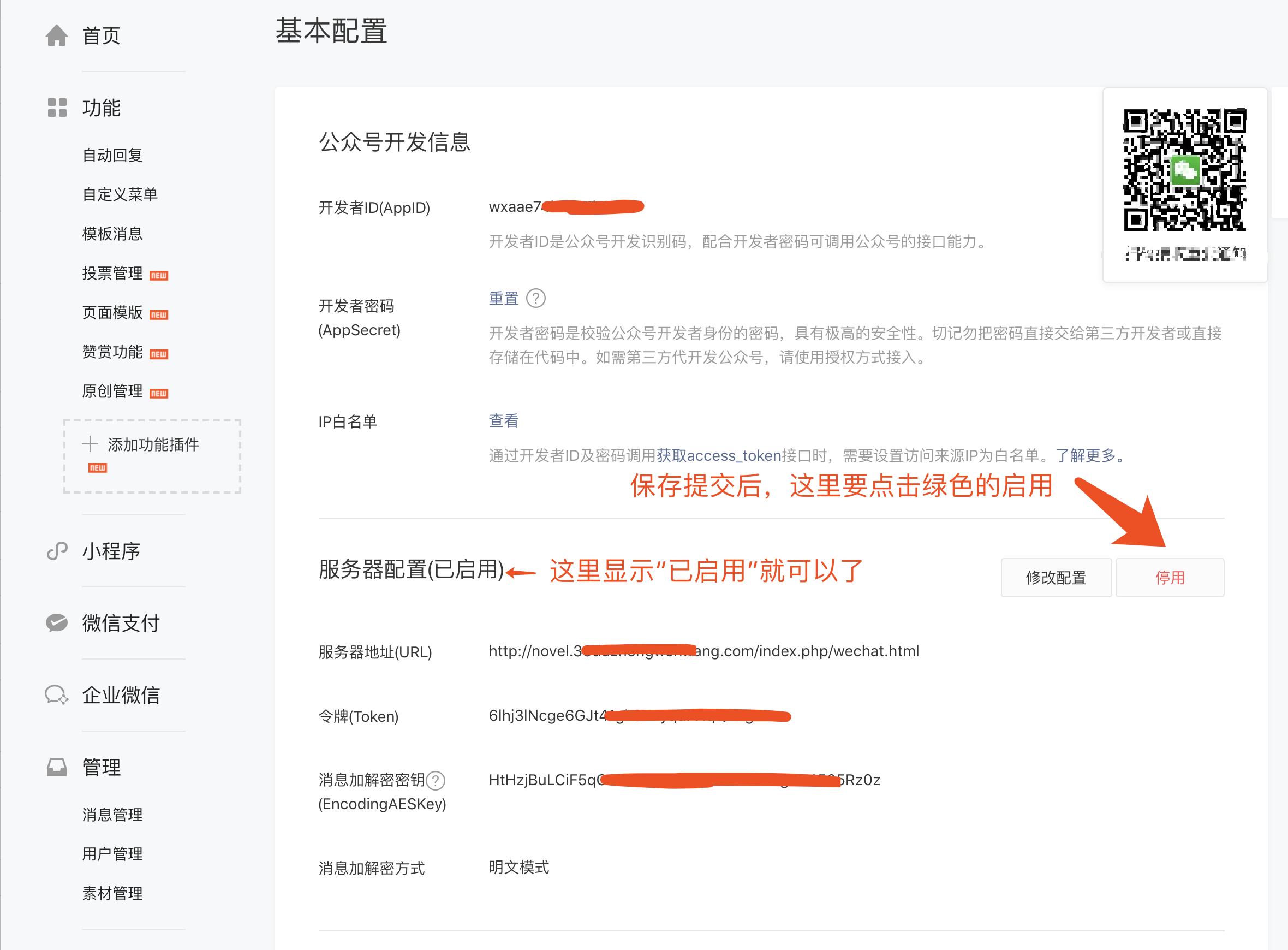Click 添加功能插件 to add a plugin

153,444
